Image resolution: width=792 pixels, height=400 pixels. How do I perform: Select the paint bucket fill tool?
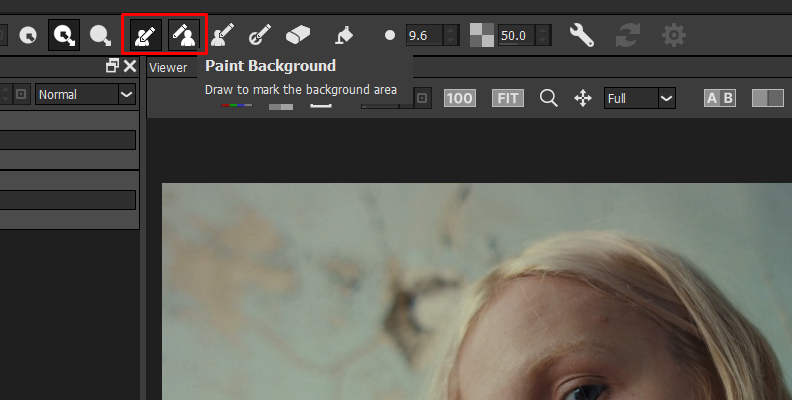coord(344,36)
